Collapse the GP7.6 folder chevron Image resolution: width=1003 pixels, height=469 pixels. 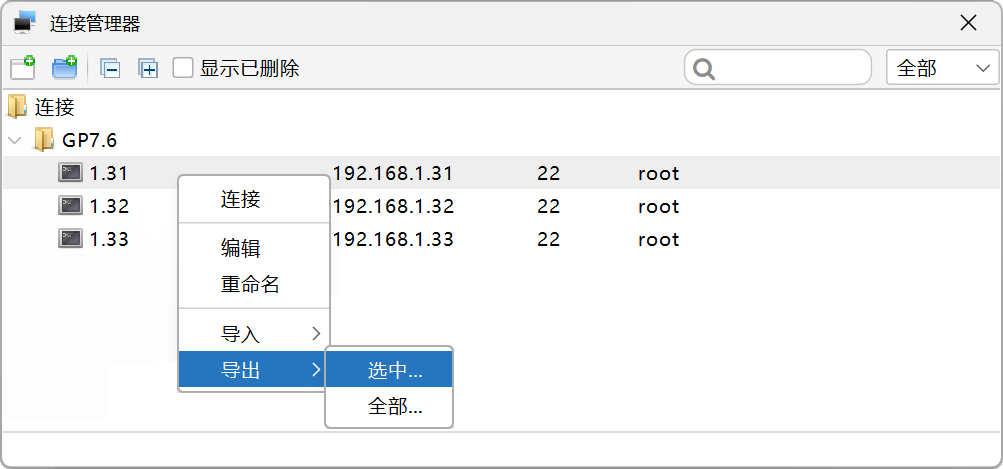(x=14, y=140)
